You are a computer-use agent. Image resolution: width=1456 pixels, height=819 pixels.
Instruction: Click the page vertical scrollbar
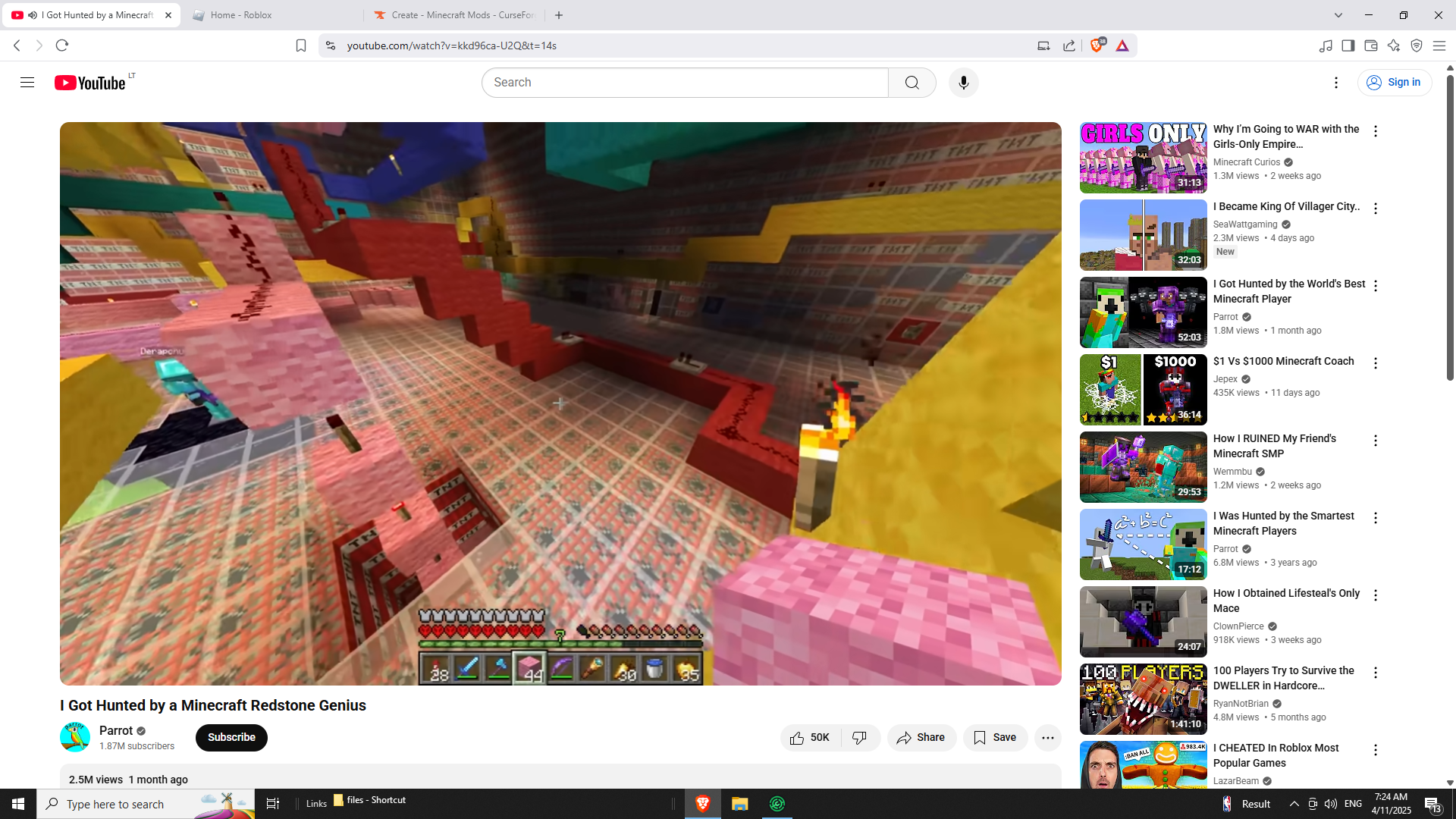[x=1450, y=227]
